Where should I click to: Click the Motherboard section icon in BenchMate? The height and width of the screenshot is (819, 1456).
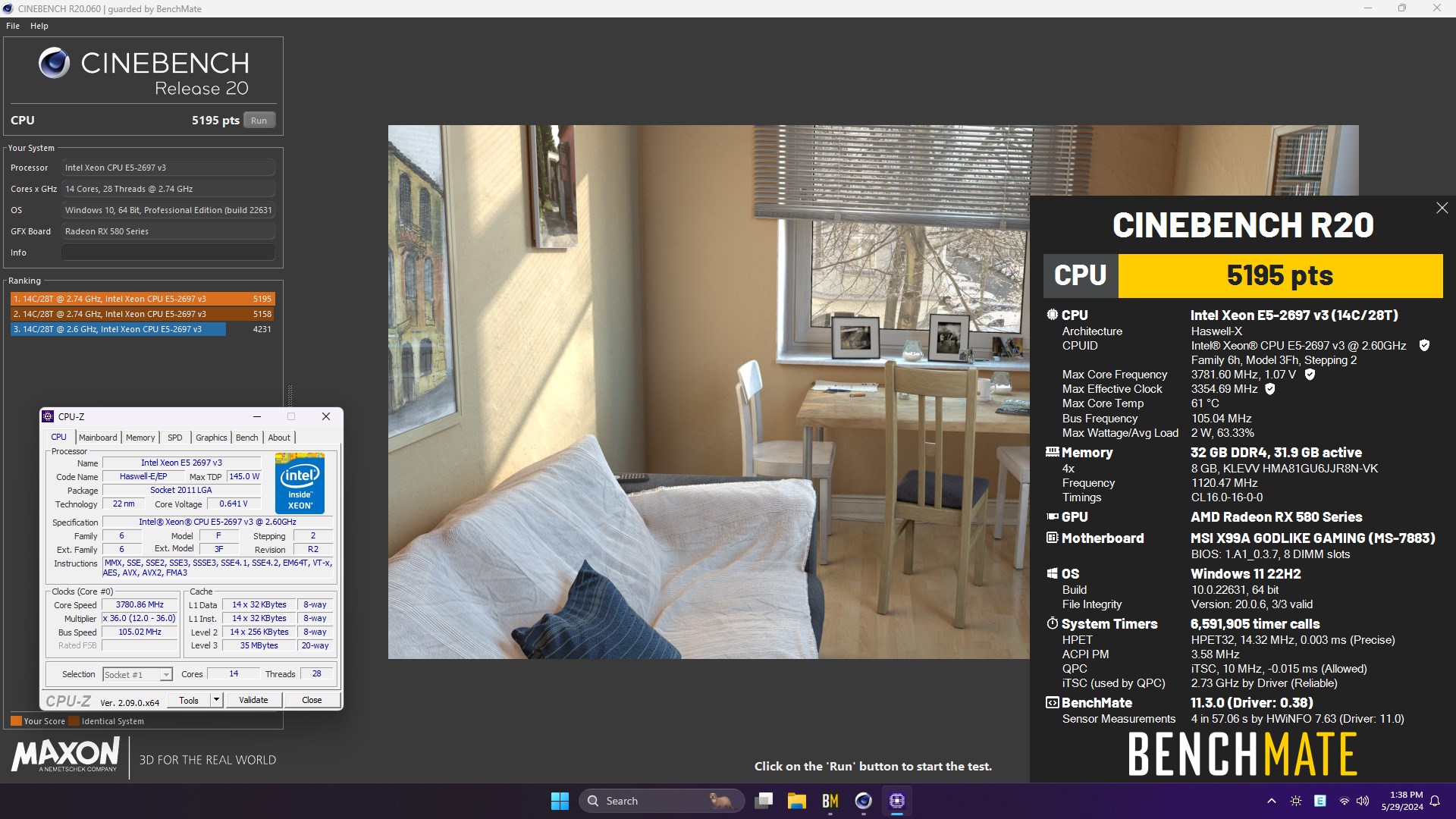pos(1052,538)
